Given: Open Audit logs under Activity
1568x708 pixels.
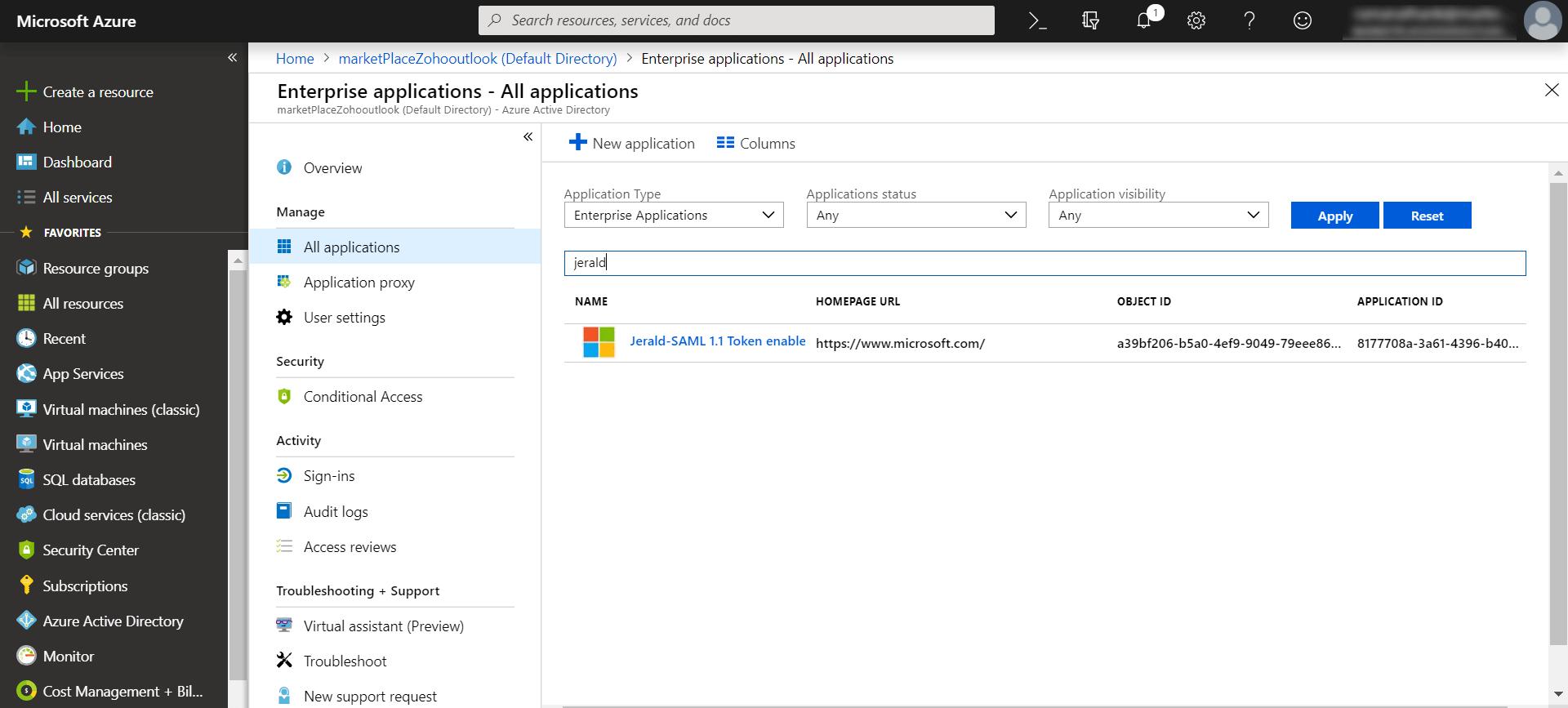Looking at the screenshot, I should [336, 512].
